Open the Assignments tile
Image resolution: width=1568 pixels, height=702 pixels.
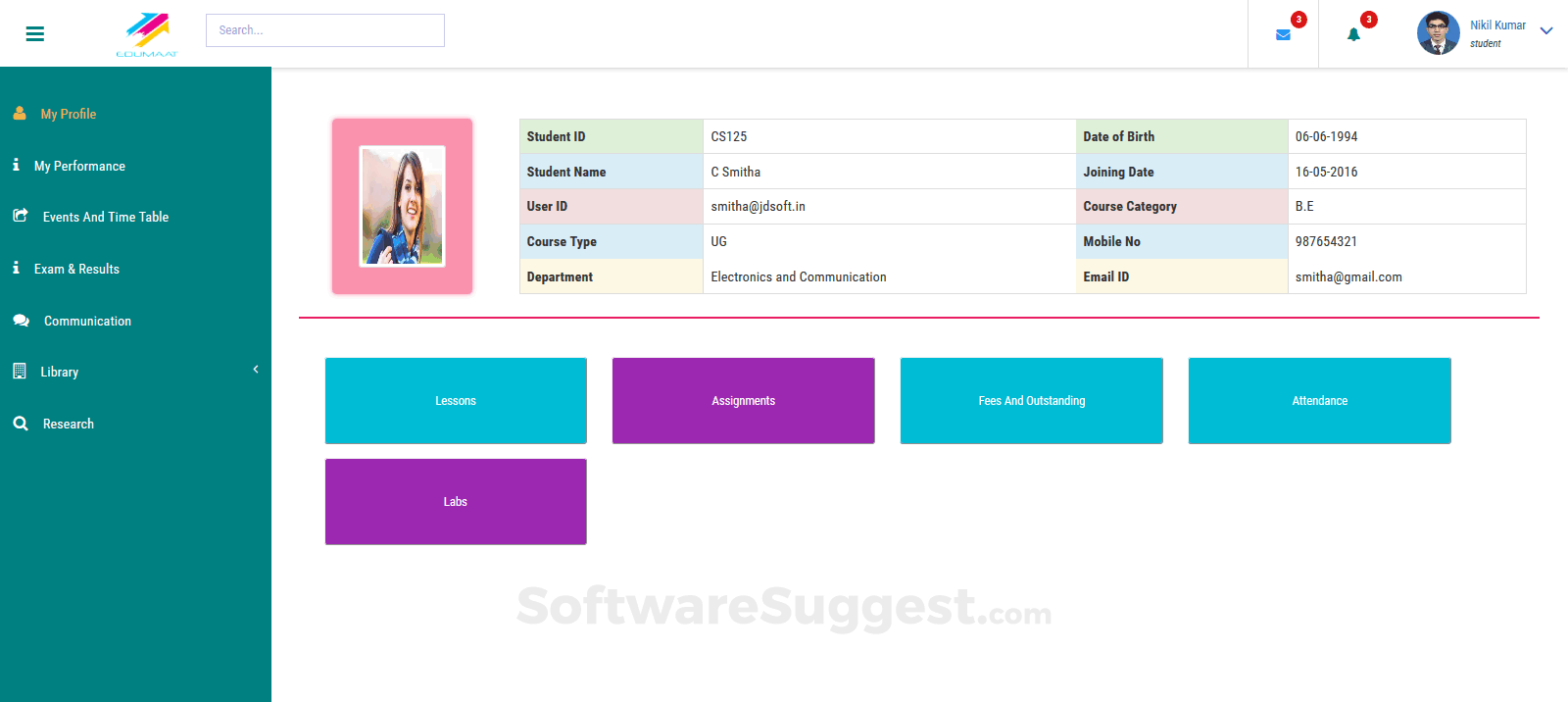pos(743,401)
